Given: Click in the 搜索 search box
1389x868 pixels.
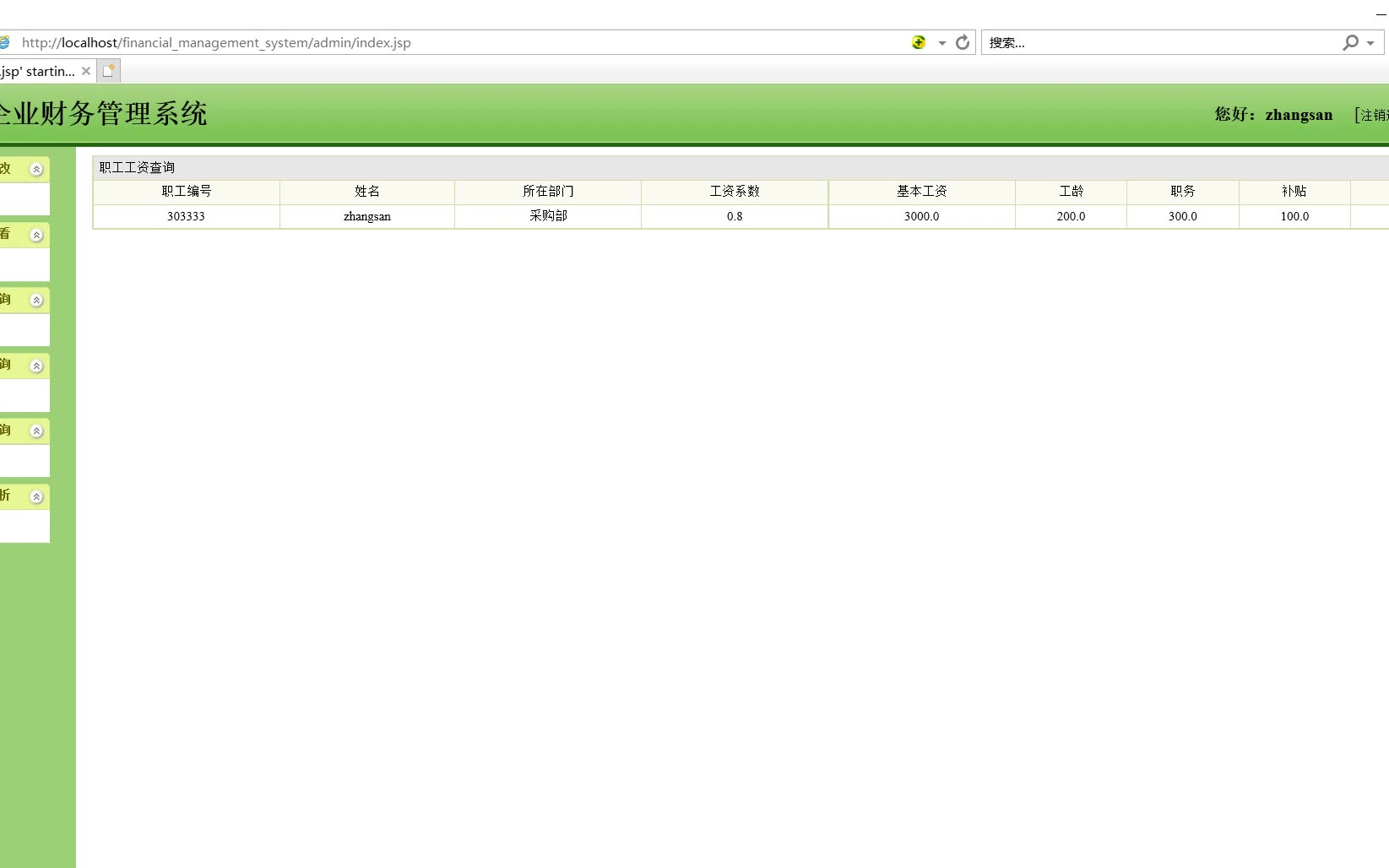Looking at the screenshot, I should click(x=1161, y=42).
